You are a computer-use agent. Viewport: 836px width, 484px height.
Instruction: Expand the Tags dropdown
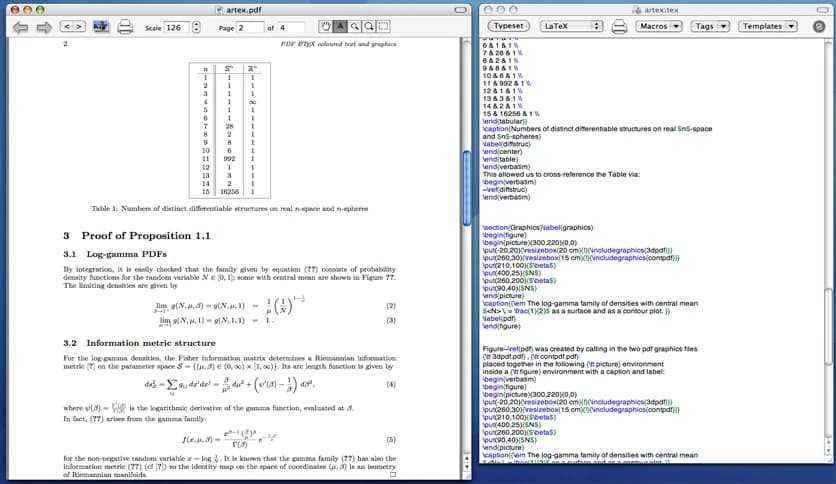(x=710, y=26)
